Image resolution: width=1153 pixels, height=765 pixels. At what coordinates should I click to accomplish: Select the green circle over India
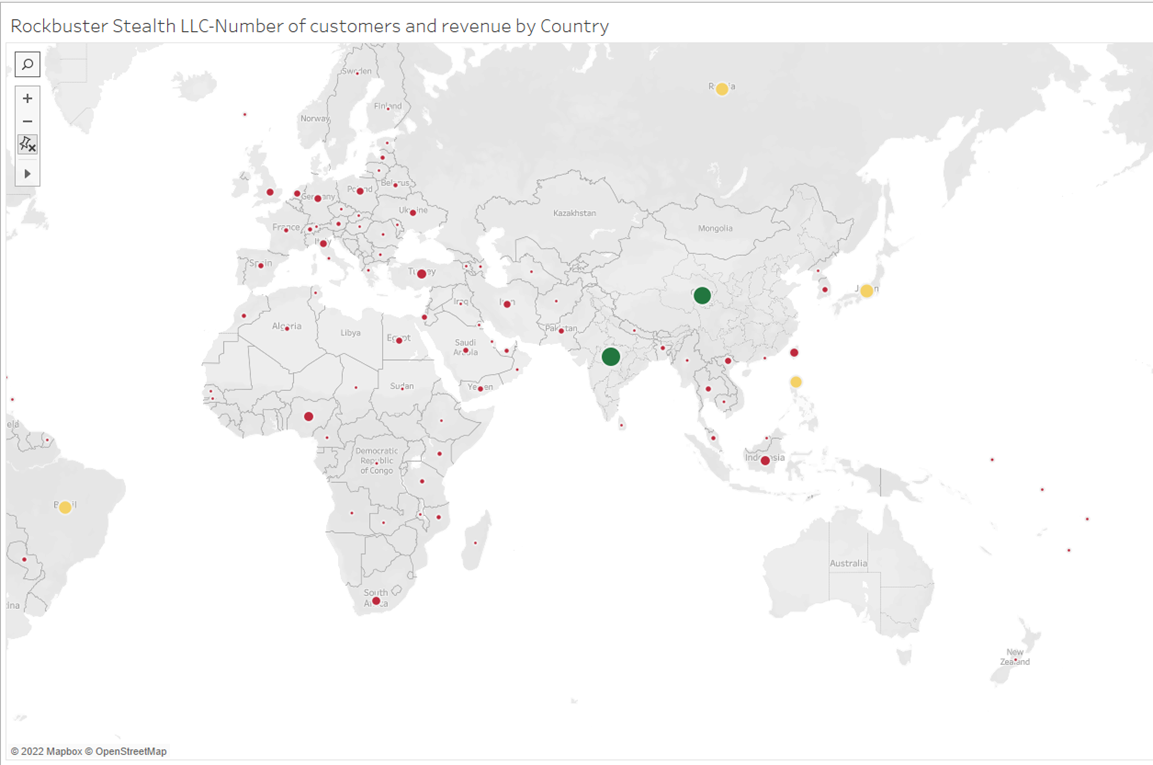click(613, 356)
